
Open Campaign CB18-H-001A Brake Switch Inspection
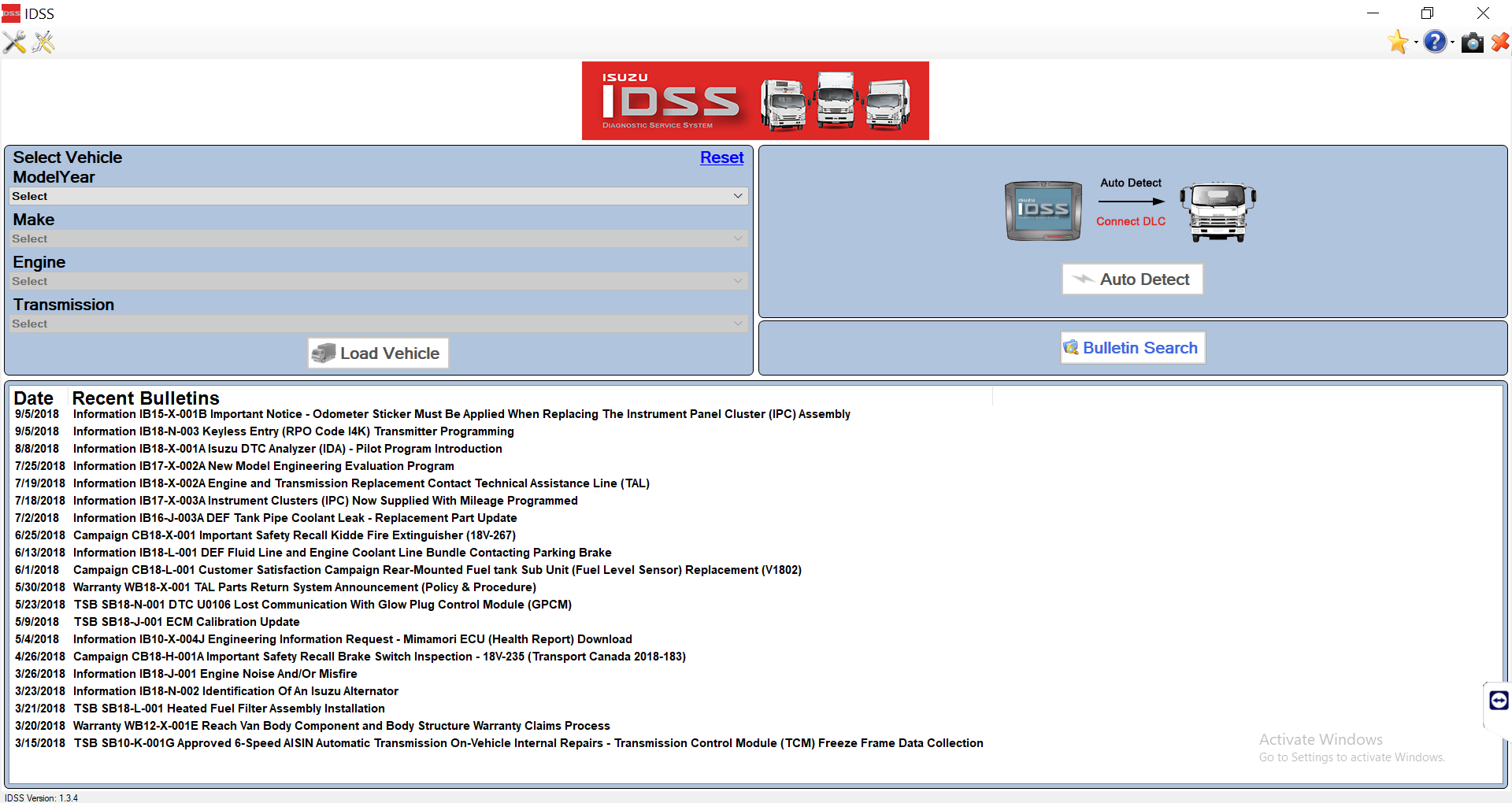(x=380, y=657)
